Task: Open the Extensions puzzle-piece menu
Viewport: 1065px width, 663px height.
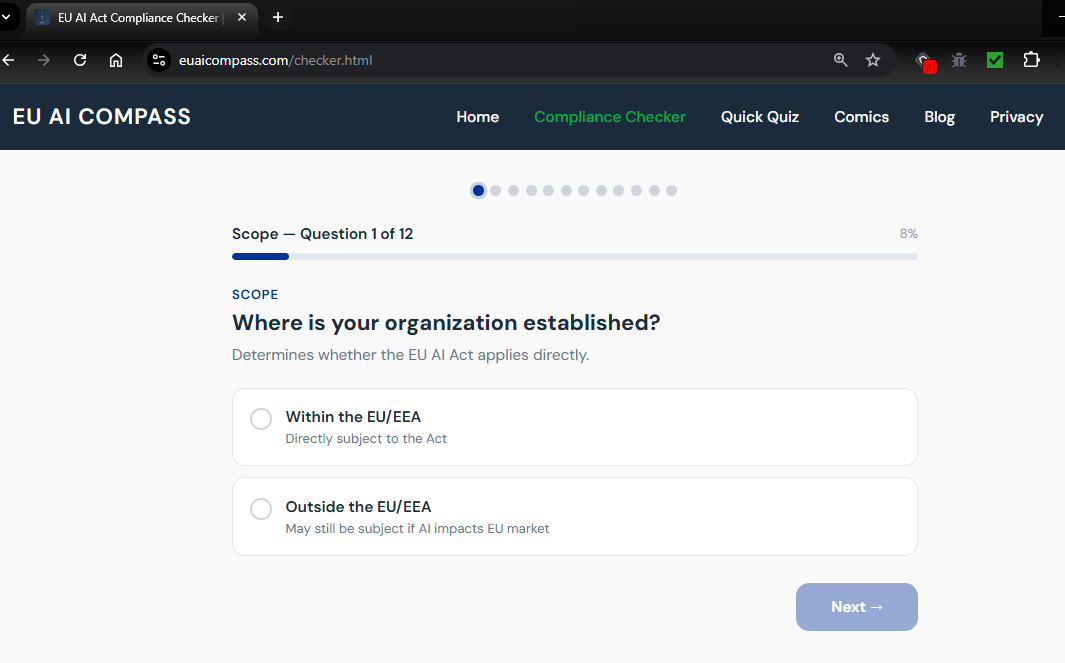Action: (1031, 60)
